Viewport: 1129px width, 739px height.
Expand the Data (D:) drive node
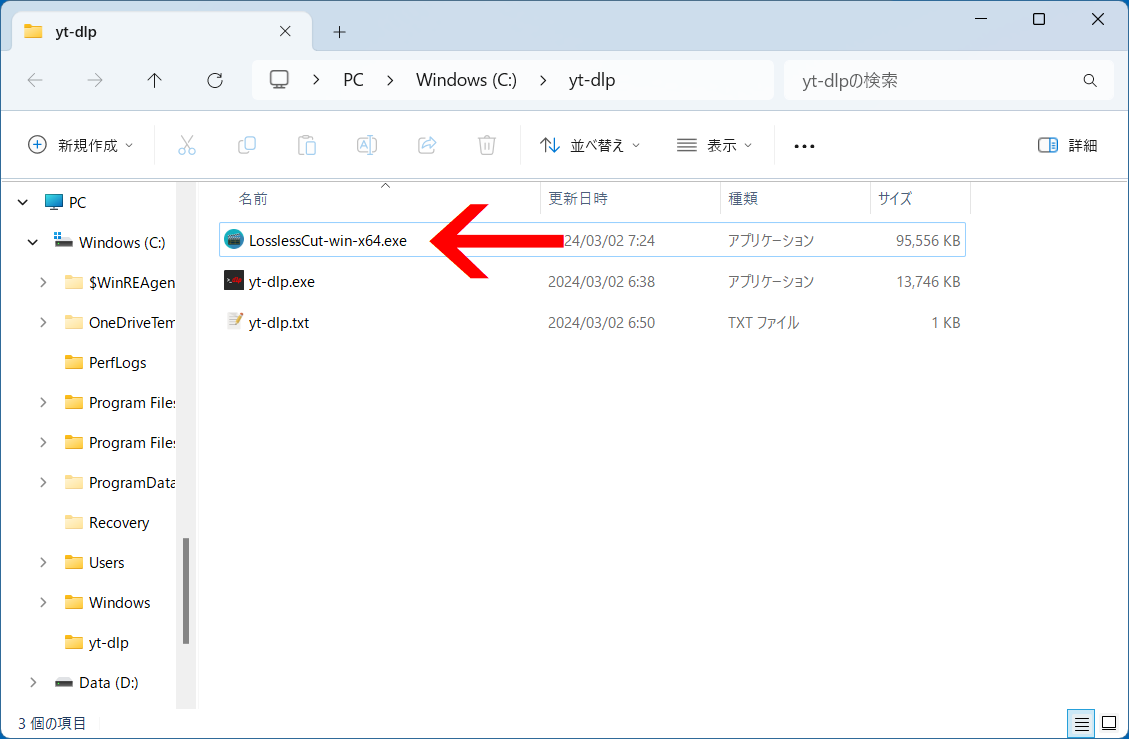click(33, 682)
